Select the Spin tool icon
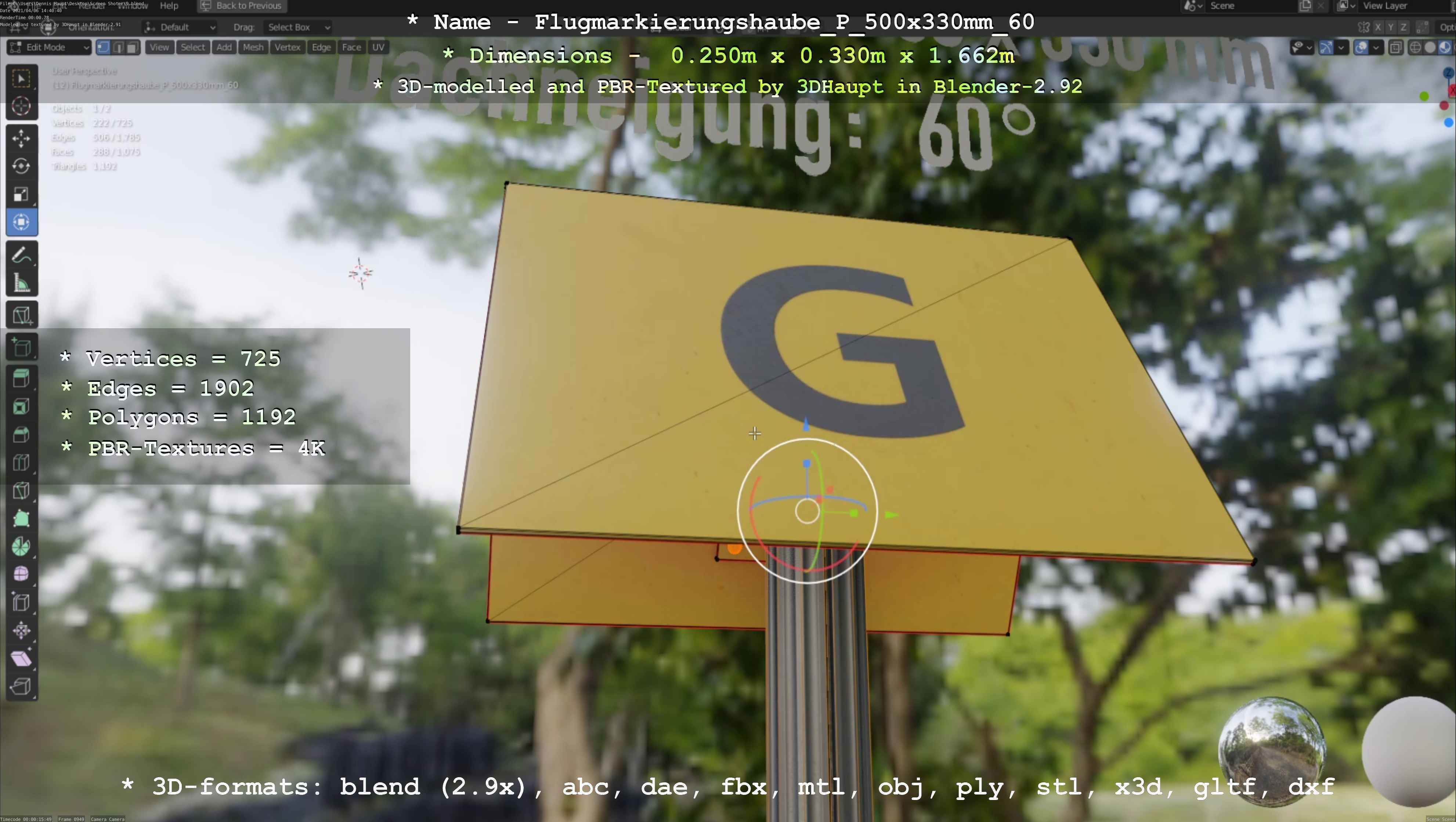 tap(21, 546)
